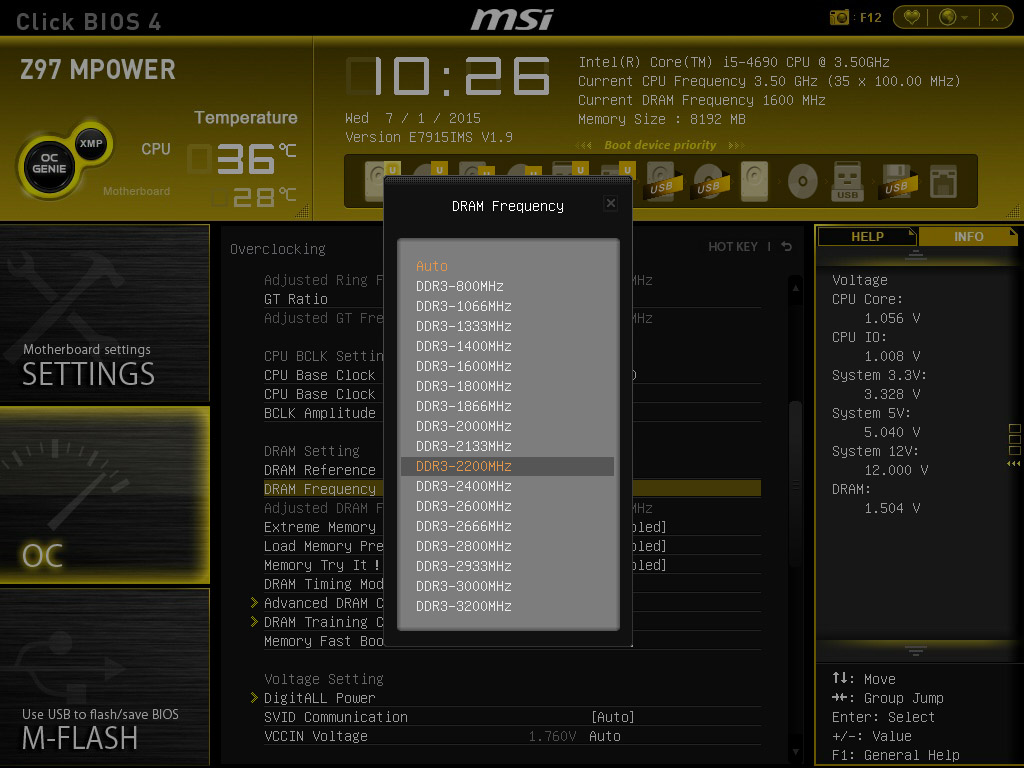Choose DDR3-2600MHz option

pyautogui.click(x=463, y=506)
